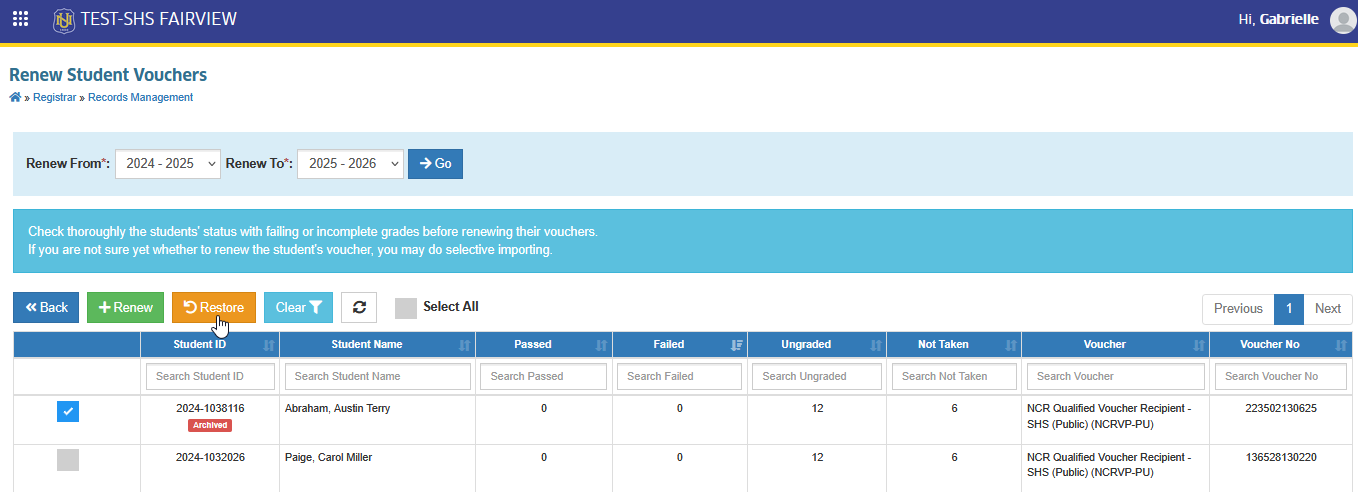Click the orange Restore button
The image size is (1358, 492).
click(x=214, y=308)
